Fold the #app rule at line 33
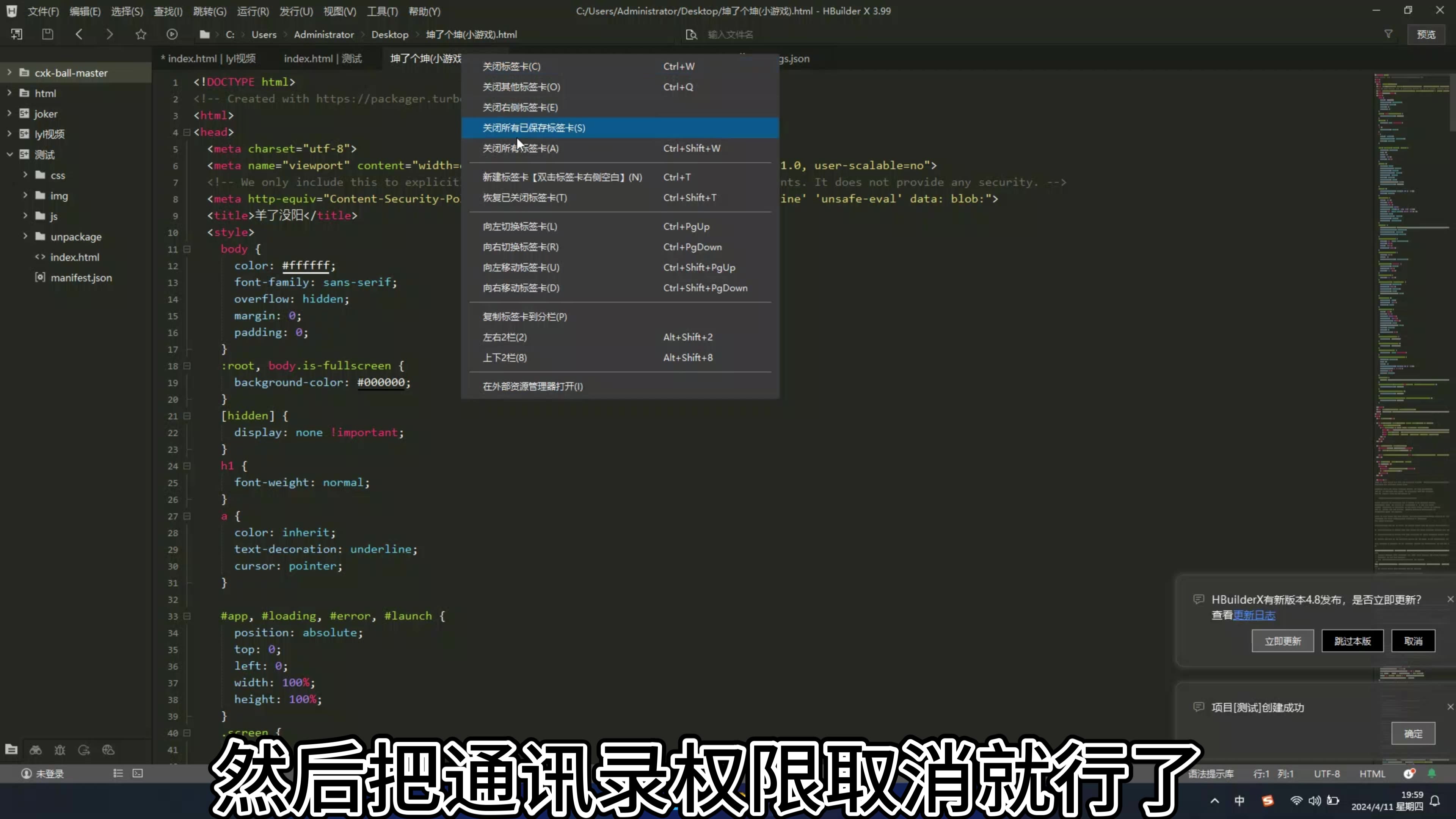This screenshot has height=819, width=1456. point(187,616)
